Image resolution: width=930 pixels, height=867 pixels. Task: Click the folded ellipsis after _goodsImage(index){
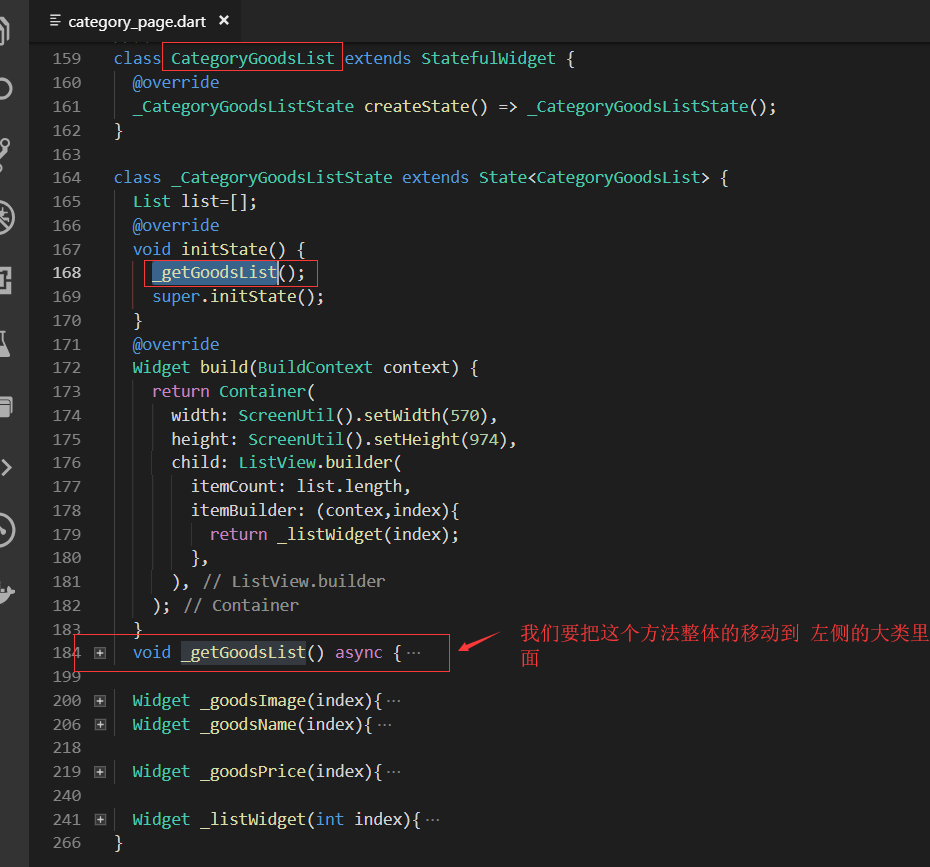(394, 701)
